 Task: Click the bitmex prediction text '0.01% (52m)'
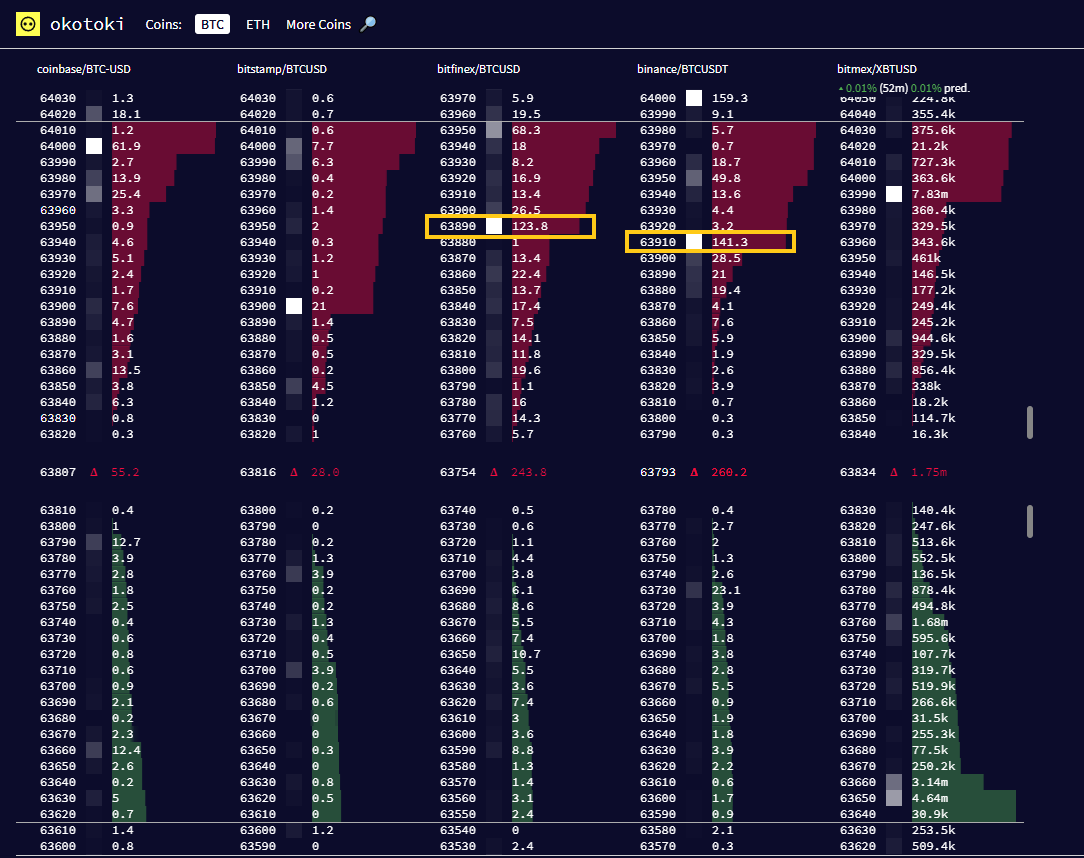[x=877, y=88]
